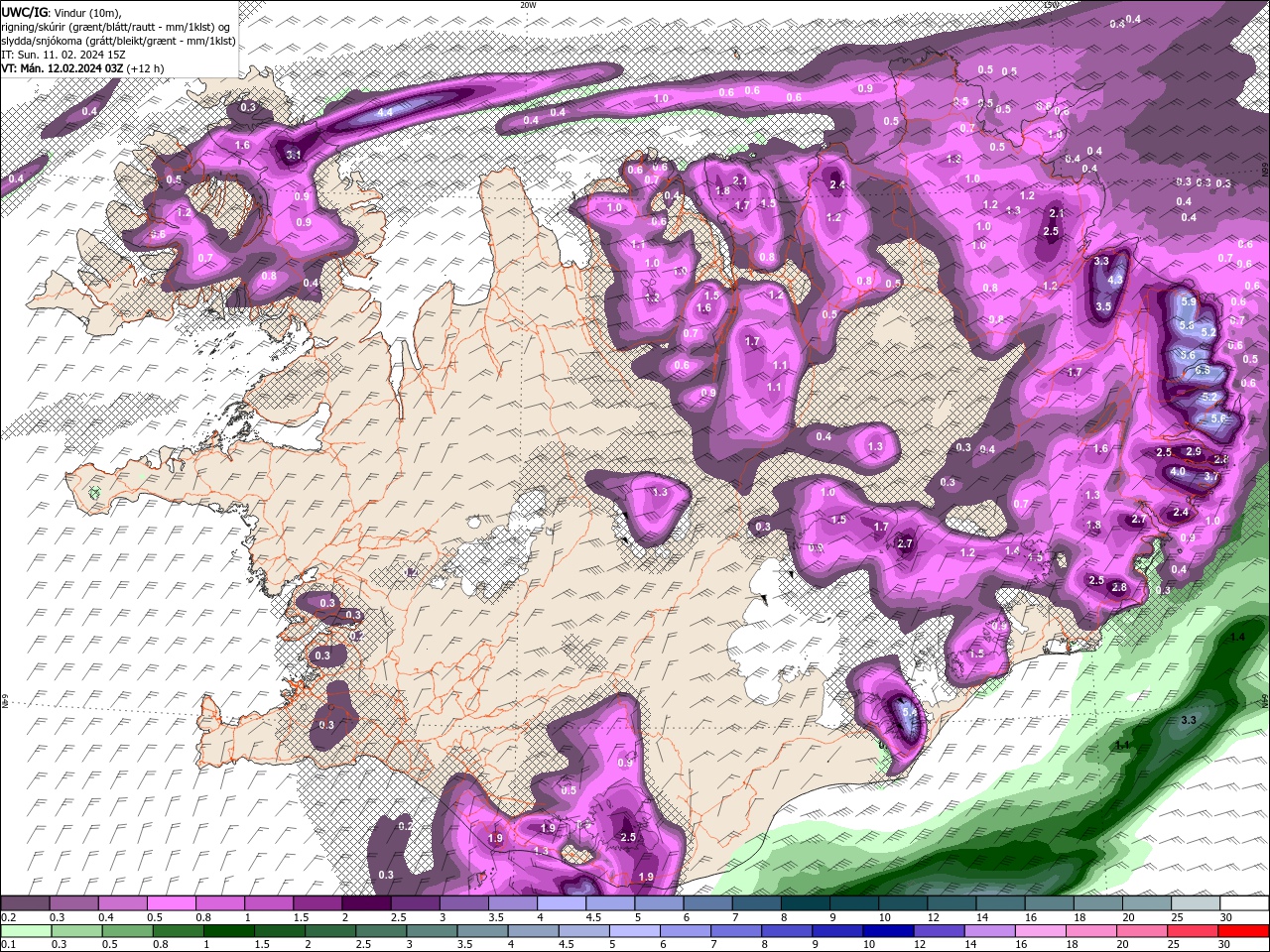The height and width of the screenshot is (952, 1270).
Task: Click the 20W longitude label
Action: [528, 4]
